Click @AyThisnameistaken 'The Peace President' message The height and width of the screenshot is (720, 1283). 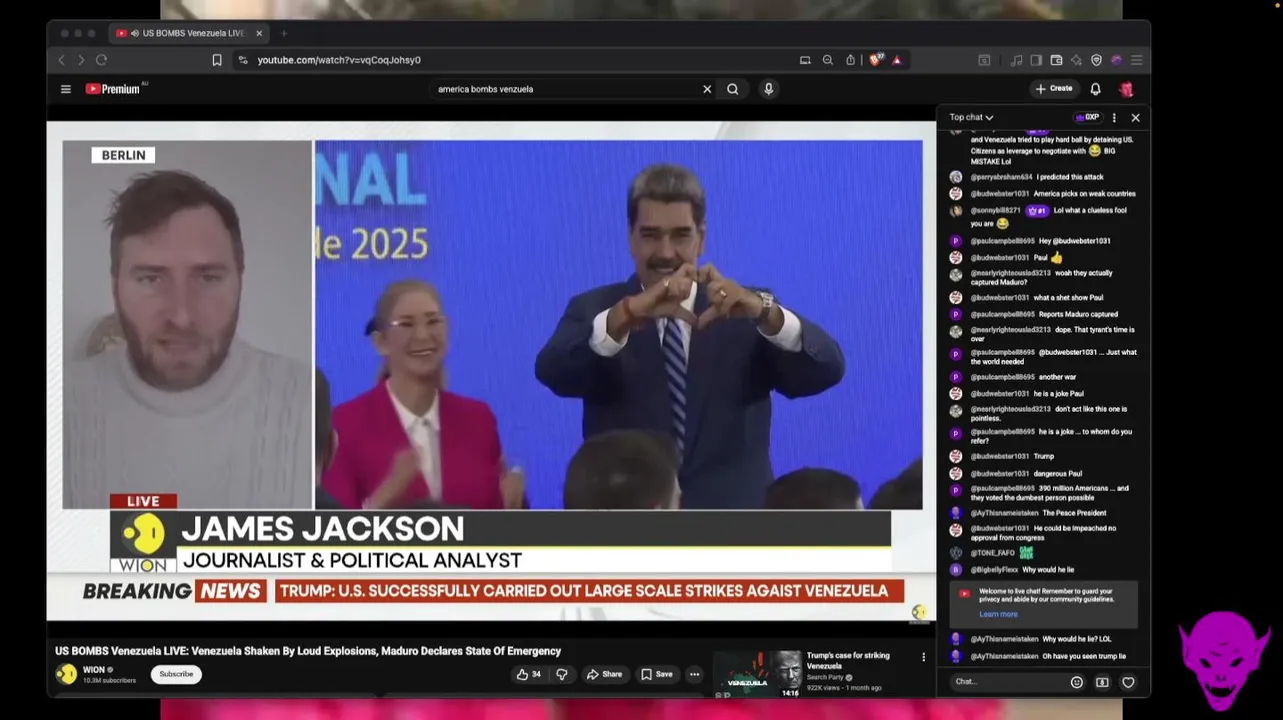[x=1042, y=513]
